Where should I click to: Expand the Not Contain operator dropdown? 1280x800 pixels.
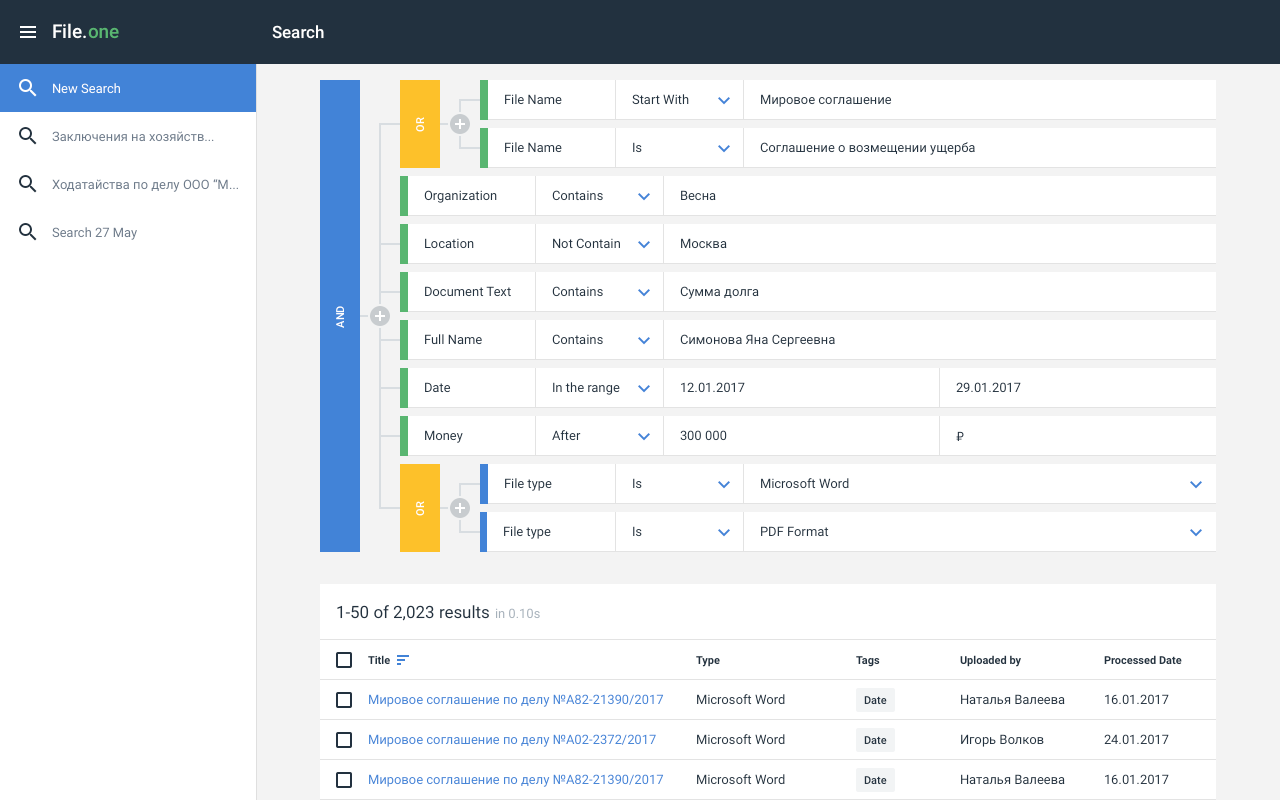pos(644,244)
